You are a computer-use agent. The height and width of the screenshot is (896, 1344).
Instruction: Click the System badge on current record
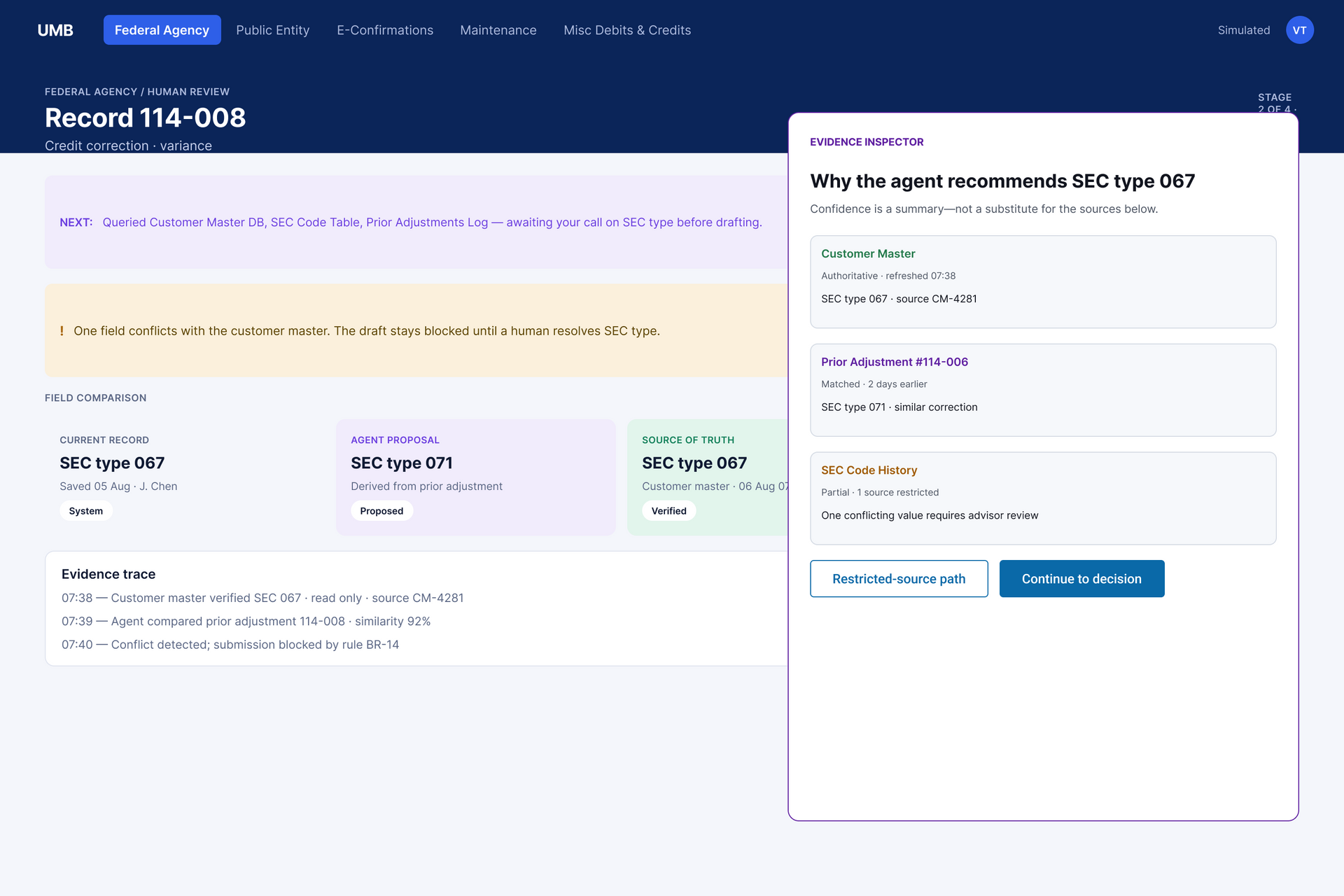pyautogui.click(x=86, y=511)
